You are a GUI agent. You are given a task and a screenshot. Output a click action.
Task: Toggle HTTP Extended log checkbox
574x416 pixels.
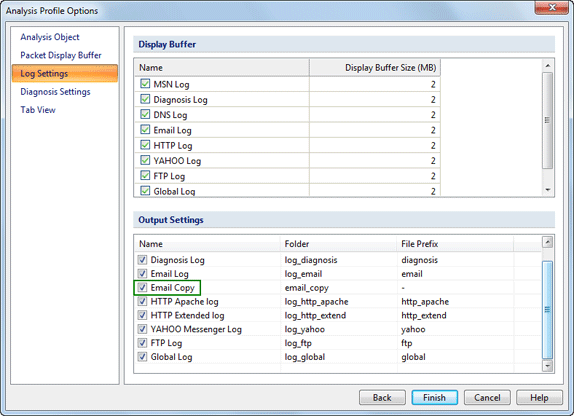[142, 315]
